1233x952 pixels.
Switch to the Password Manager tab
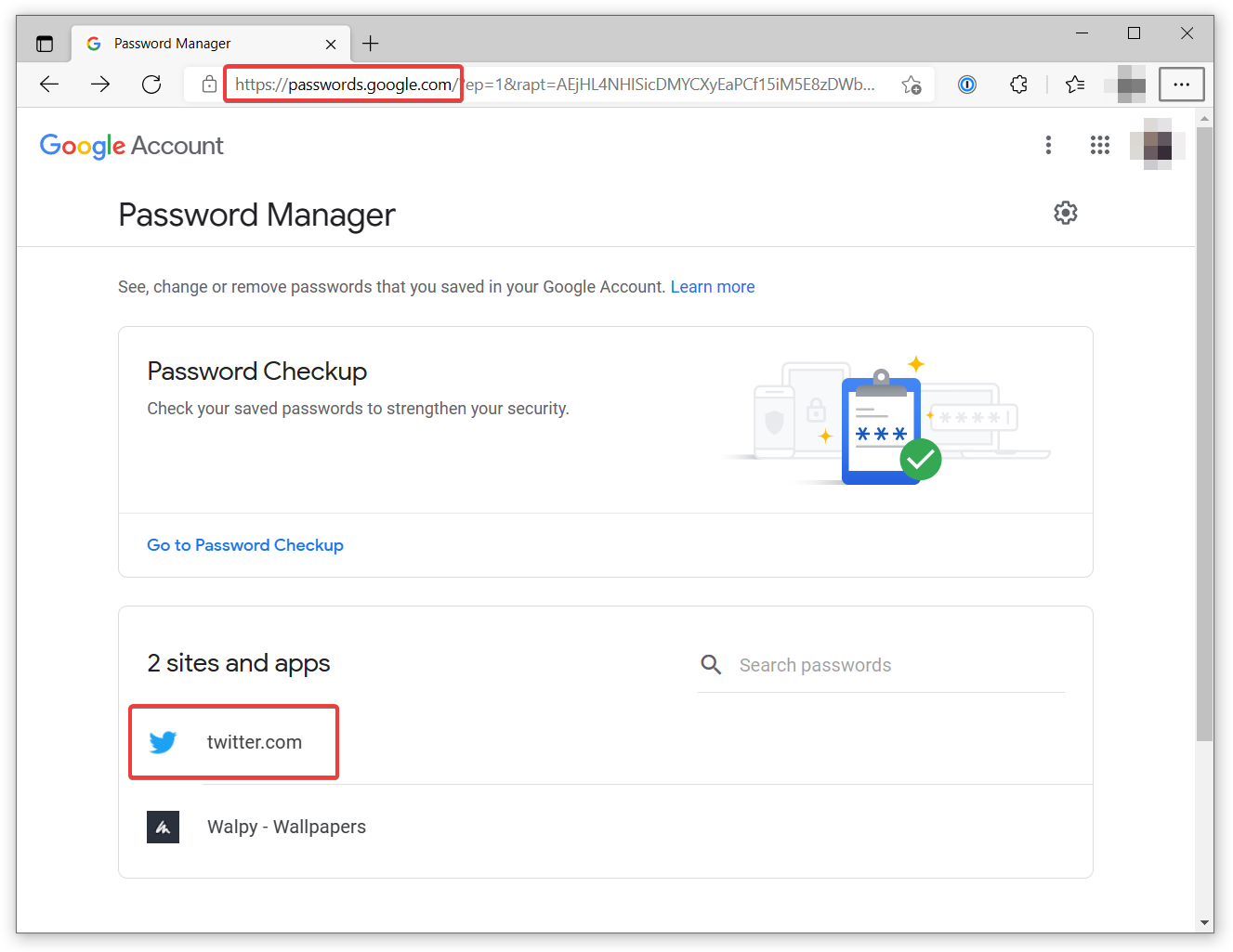pos(186,43)
